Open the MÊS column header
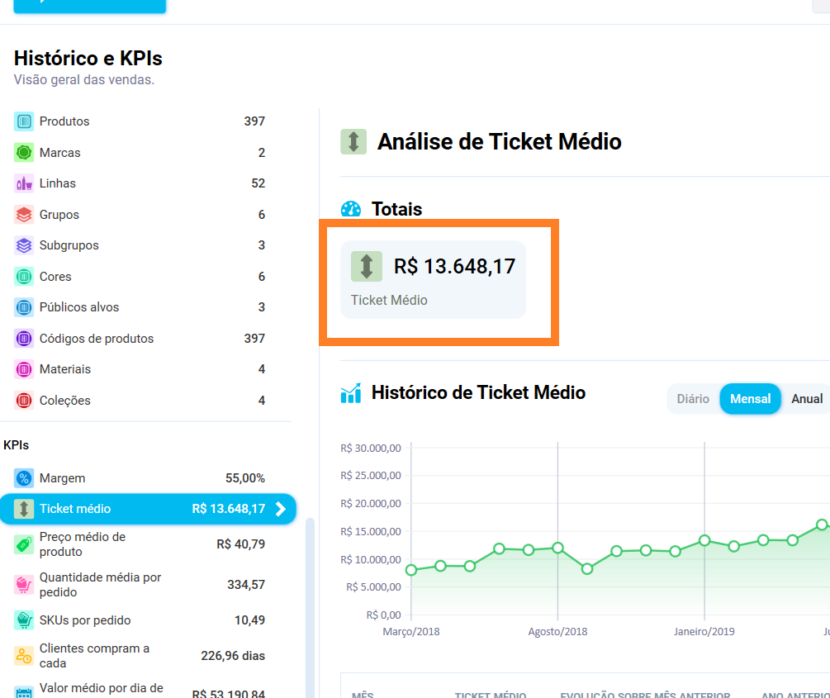This screenshot has width=830, height=698. pos(362,693)
